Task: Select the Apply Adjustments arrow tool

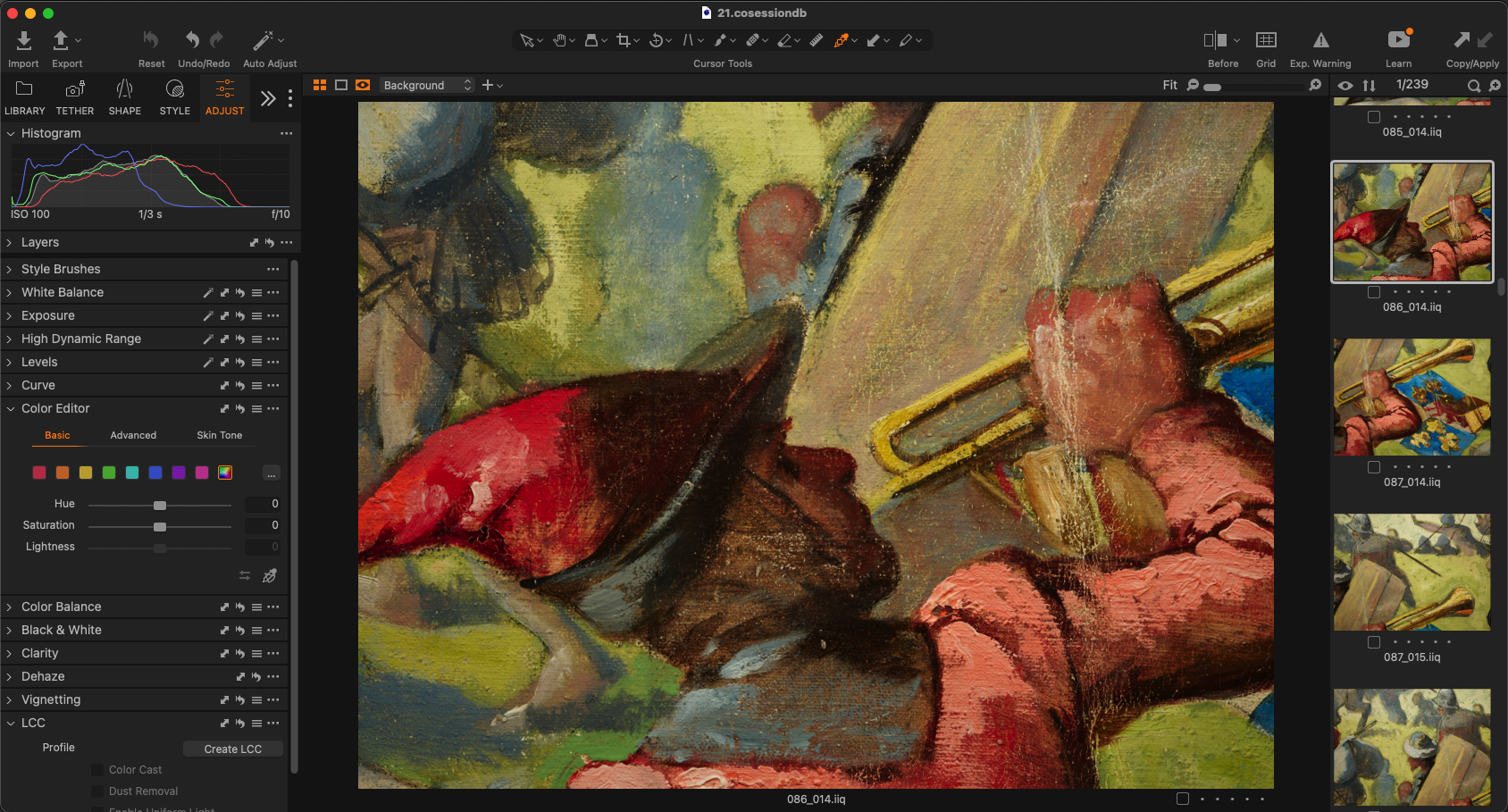Action: (x=874, y=40)
